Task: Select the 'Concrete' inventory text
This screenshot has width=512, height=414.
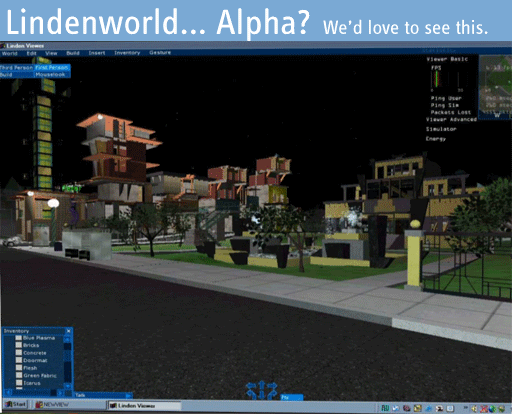Action: (x=35, y=353)
